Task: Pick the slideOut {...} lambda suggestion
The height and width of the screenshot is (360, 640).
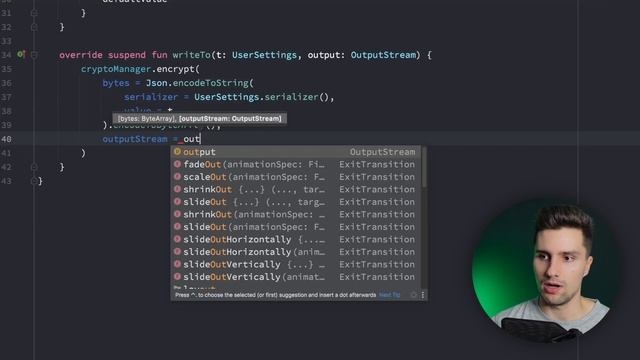Action: (x=297, y=202)
